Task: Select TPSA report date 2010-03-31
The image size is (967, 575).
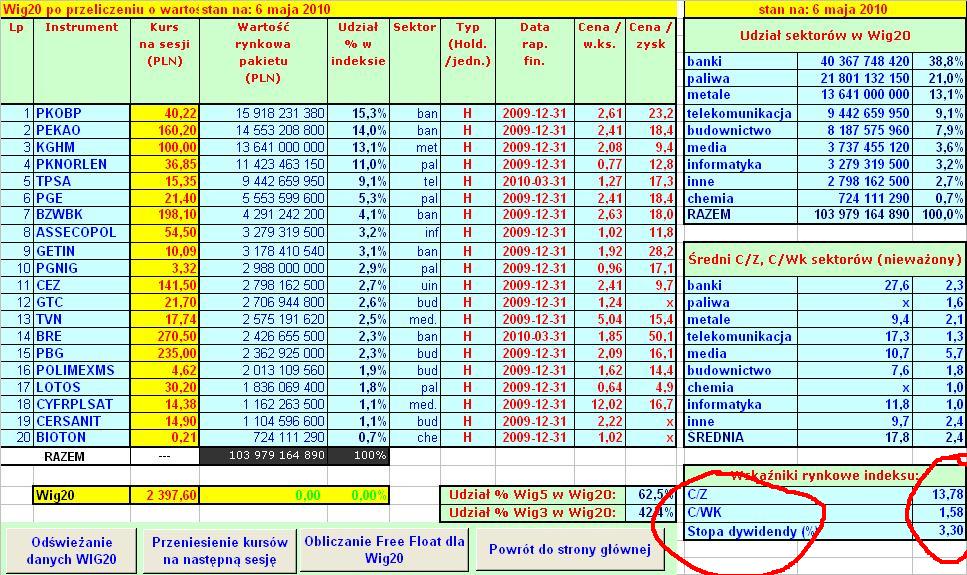Action: coord(535,181)
